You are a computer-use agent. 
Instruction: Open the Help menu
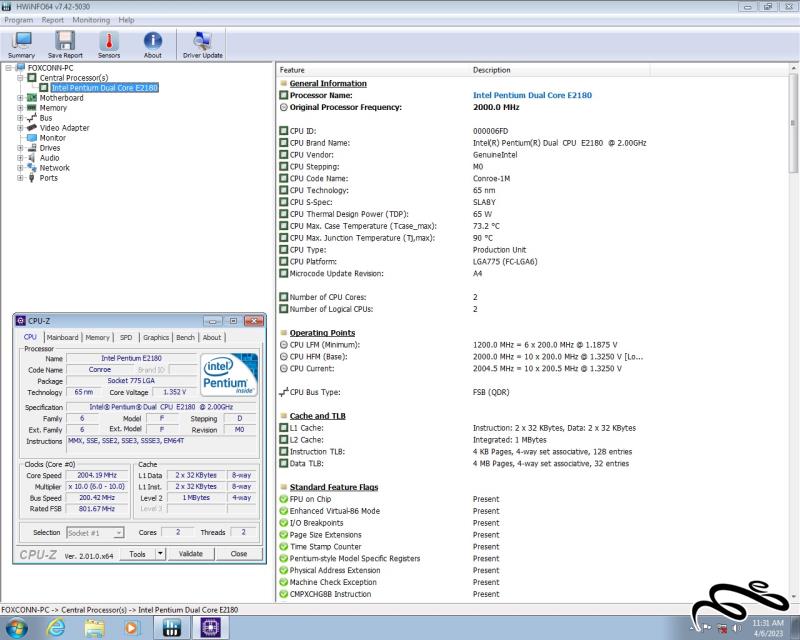pos(127,20)
